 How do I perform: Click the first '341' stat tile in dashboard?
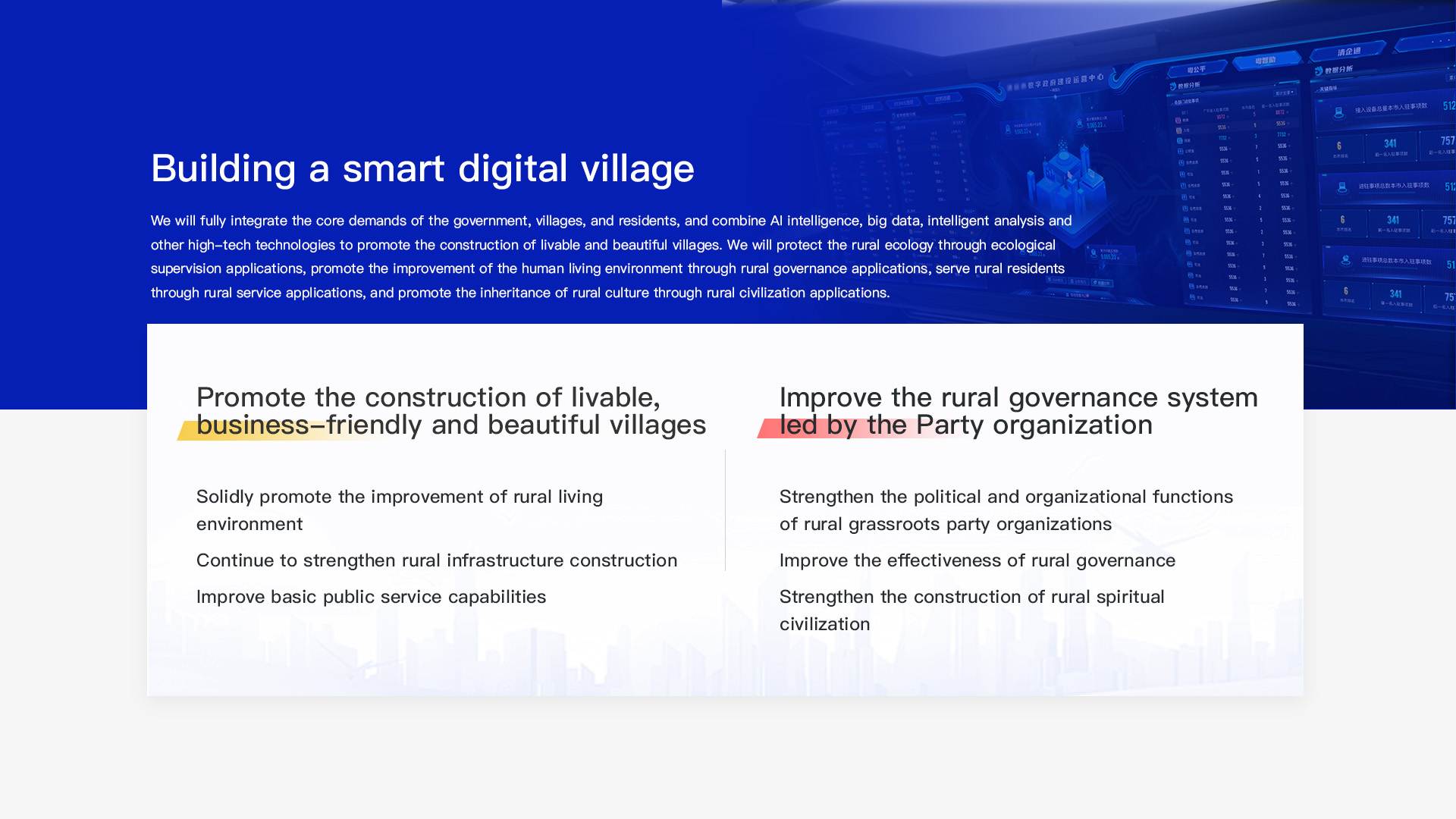tap(1389, 146)
